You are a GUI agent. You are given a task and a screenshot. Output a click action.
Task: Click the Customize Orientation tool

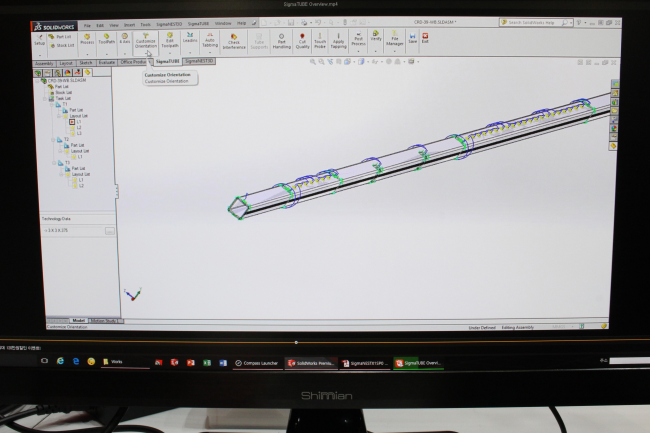[x=146, y=41]
